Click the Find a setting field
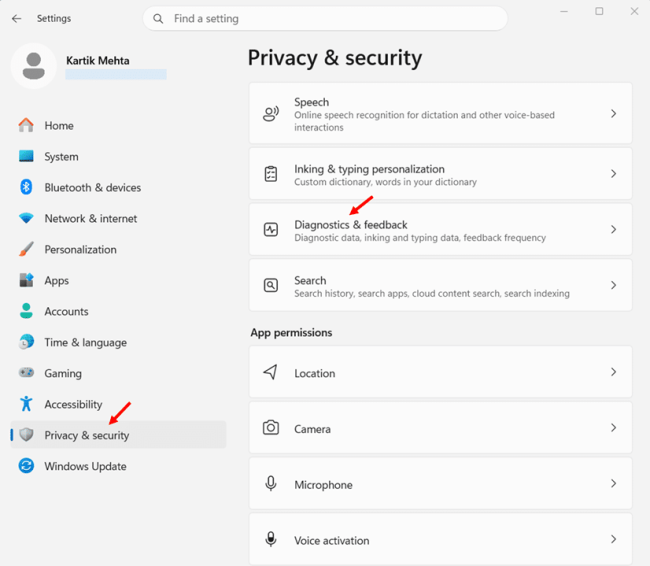650x566 pixels. tap(325, 19)
